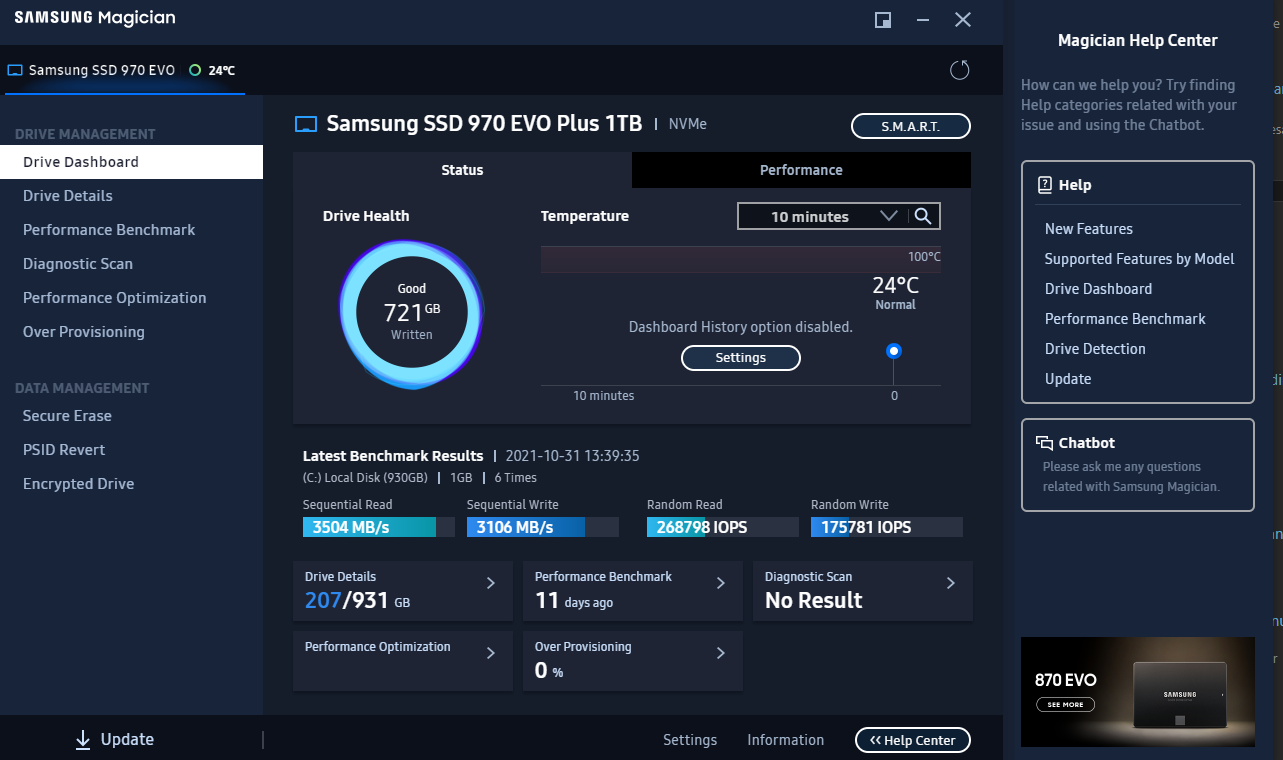Click the 24°C Normal temperature reading
The image size is (1283, 760).
pyautogui.click(x=895, y=292)
